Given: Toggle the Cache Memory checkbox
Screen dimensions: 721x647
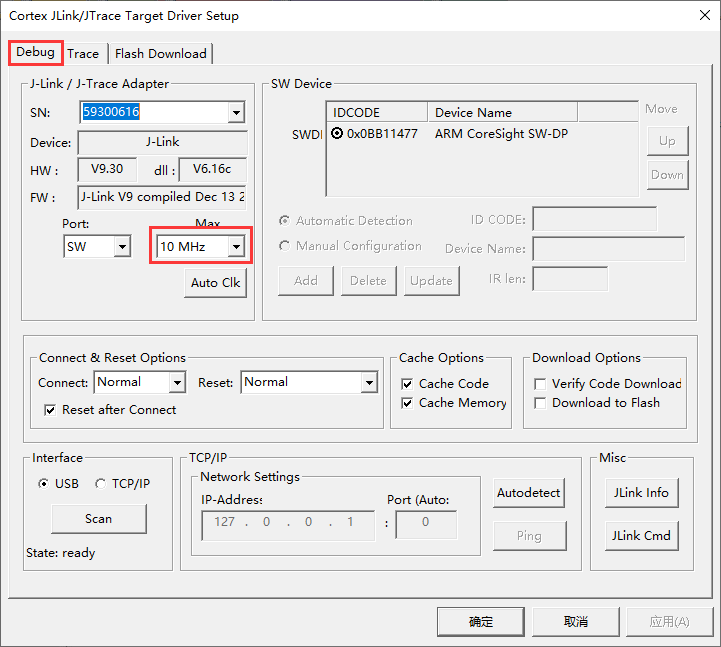Looking at the screenshot, I should coord(407,403).
